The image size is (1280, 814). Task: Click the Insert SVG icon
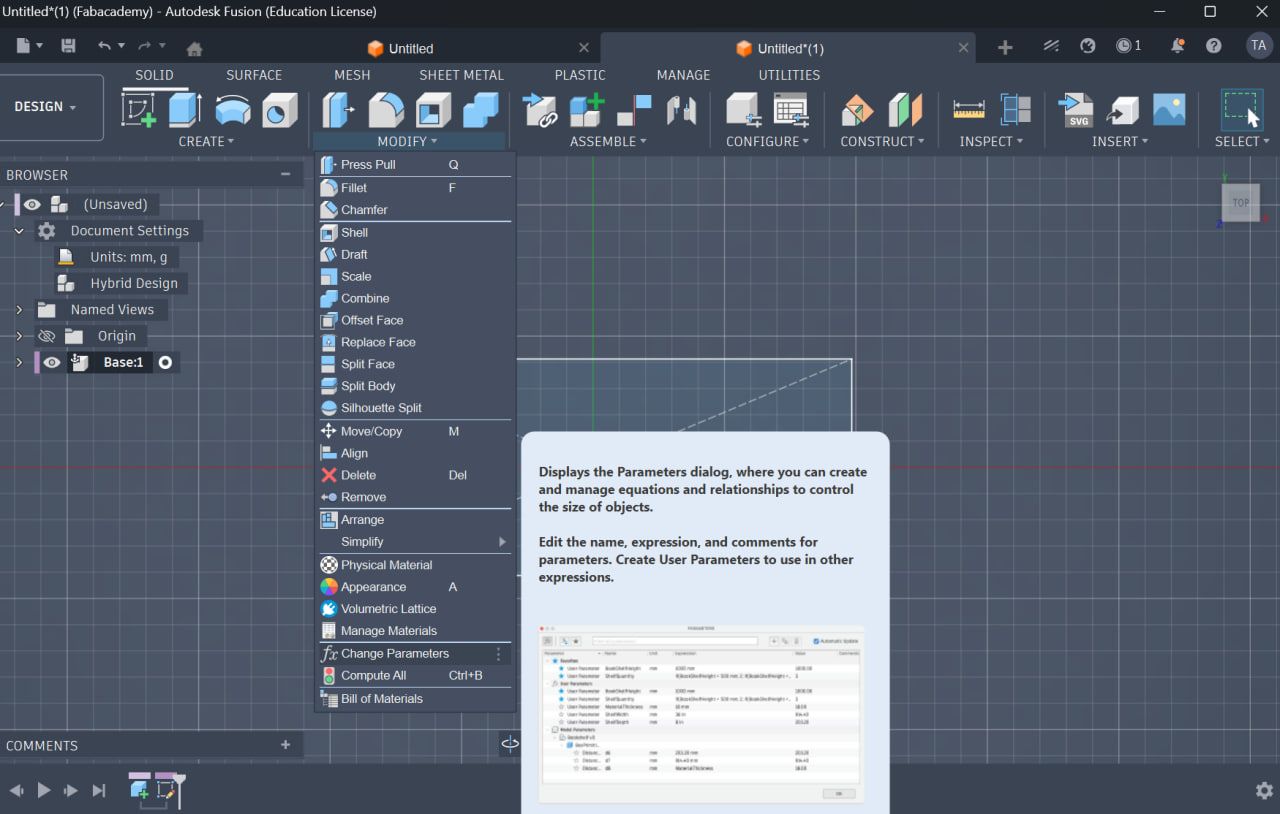(x=1076, y=109)
